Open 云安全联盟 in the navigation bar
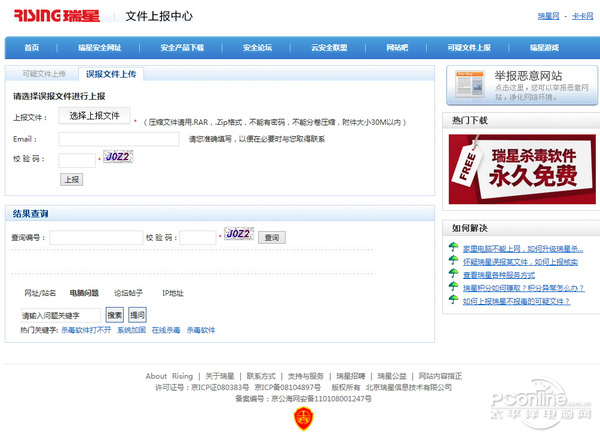The height and width of the screenshot is (439, 600). [x=329, y=47]
